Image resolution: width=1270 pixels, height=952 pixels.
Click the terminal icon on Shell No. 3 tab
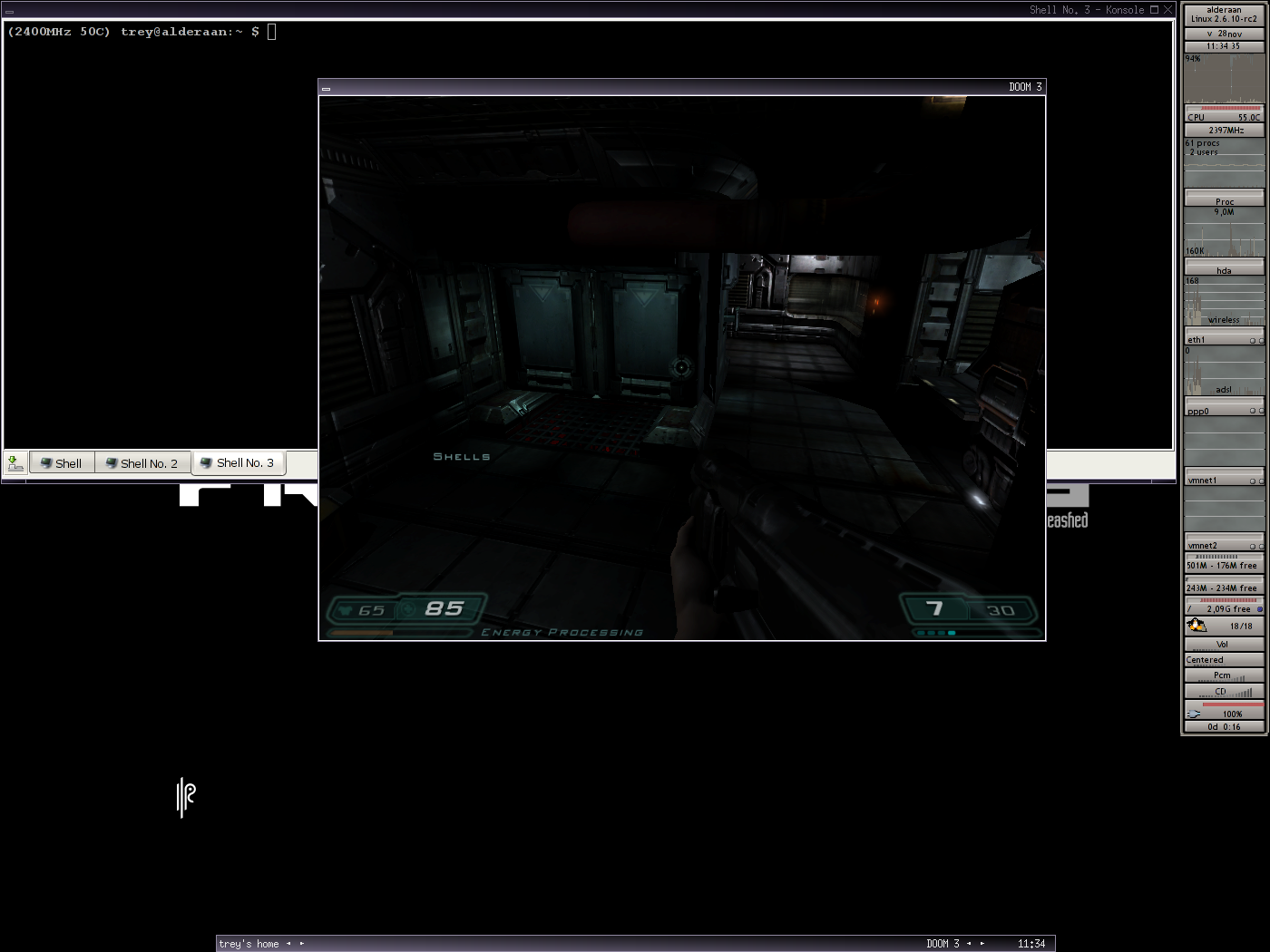point(207,462)
